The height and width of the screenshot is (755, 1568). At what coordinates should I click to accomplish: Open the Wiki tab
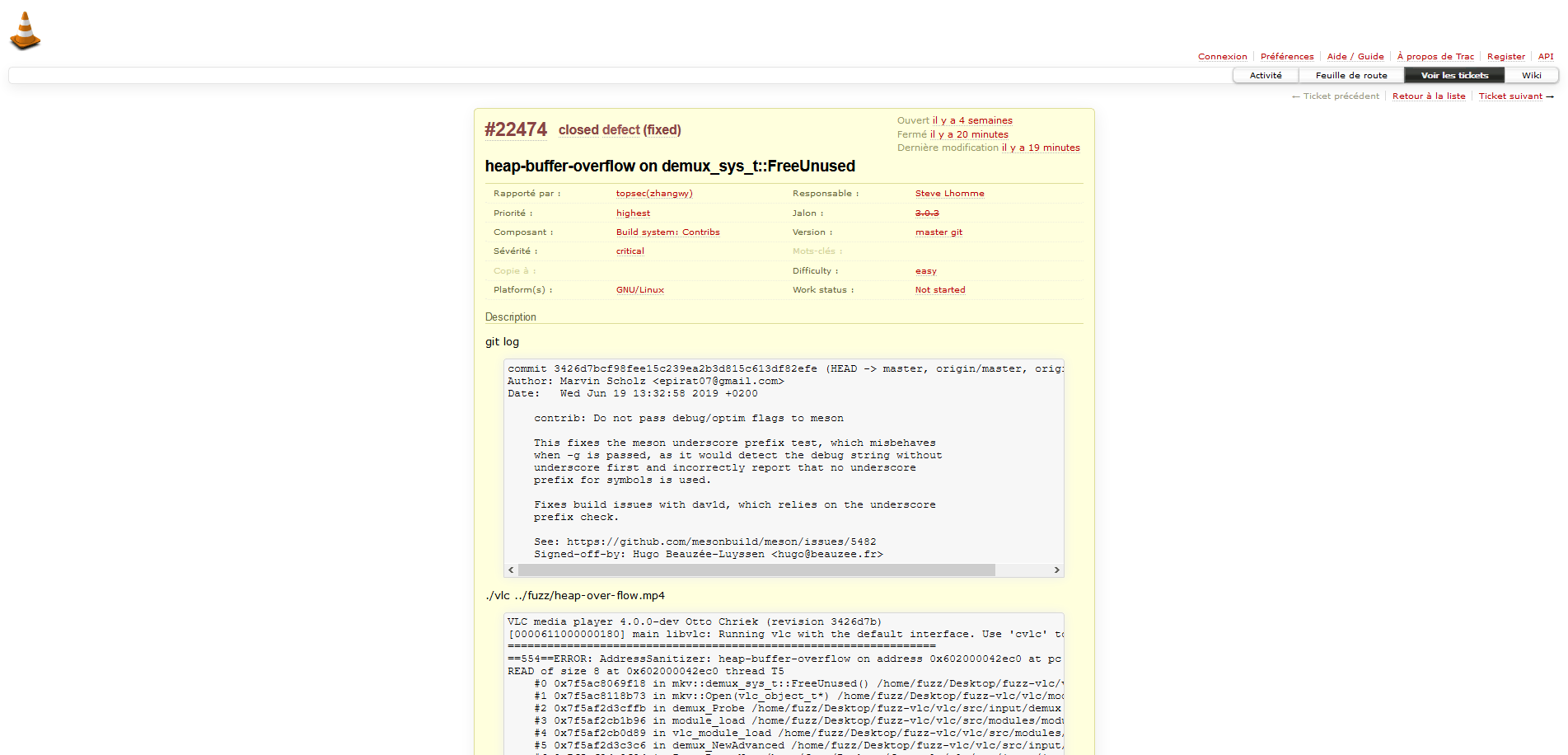pos(1531,76)
